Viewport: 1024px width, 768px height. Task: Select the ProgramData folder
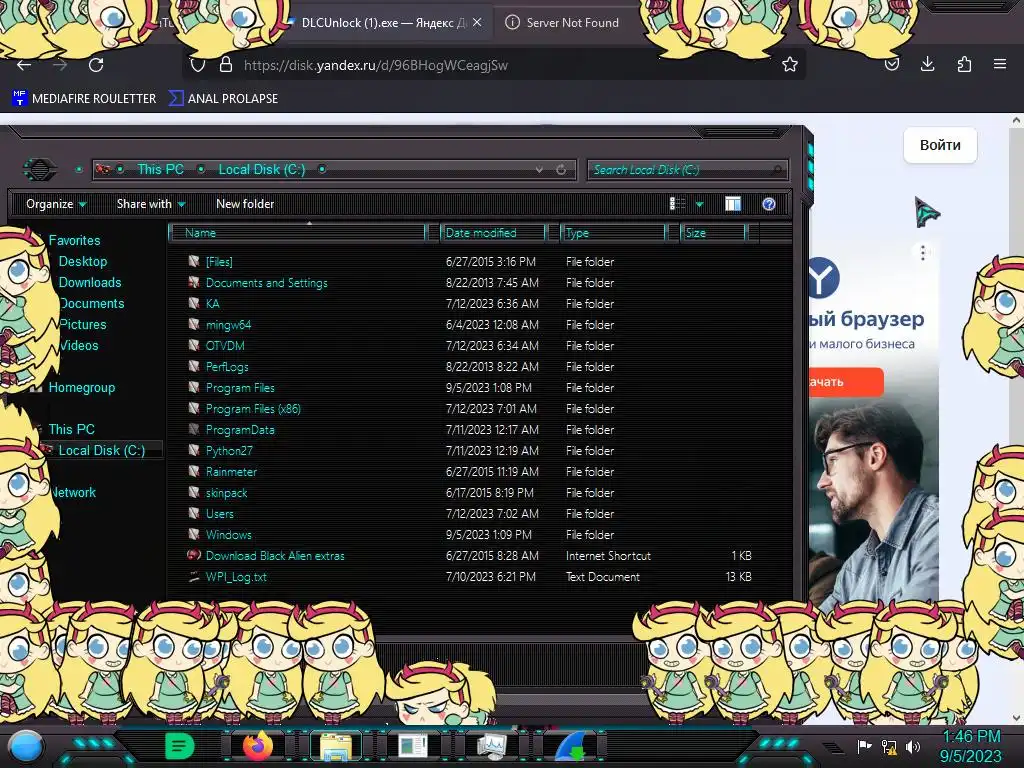pyautogui.click(x=240, y=430)
